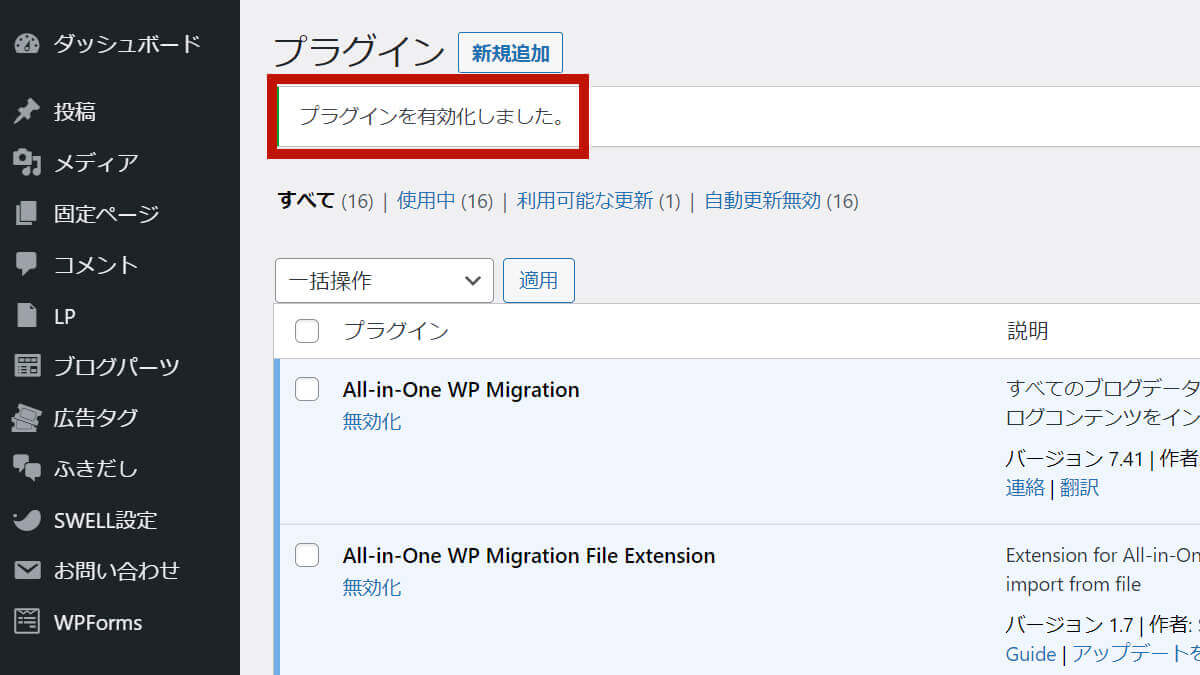
Task: Click the 適用 button
Action: coord(538,280)
